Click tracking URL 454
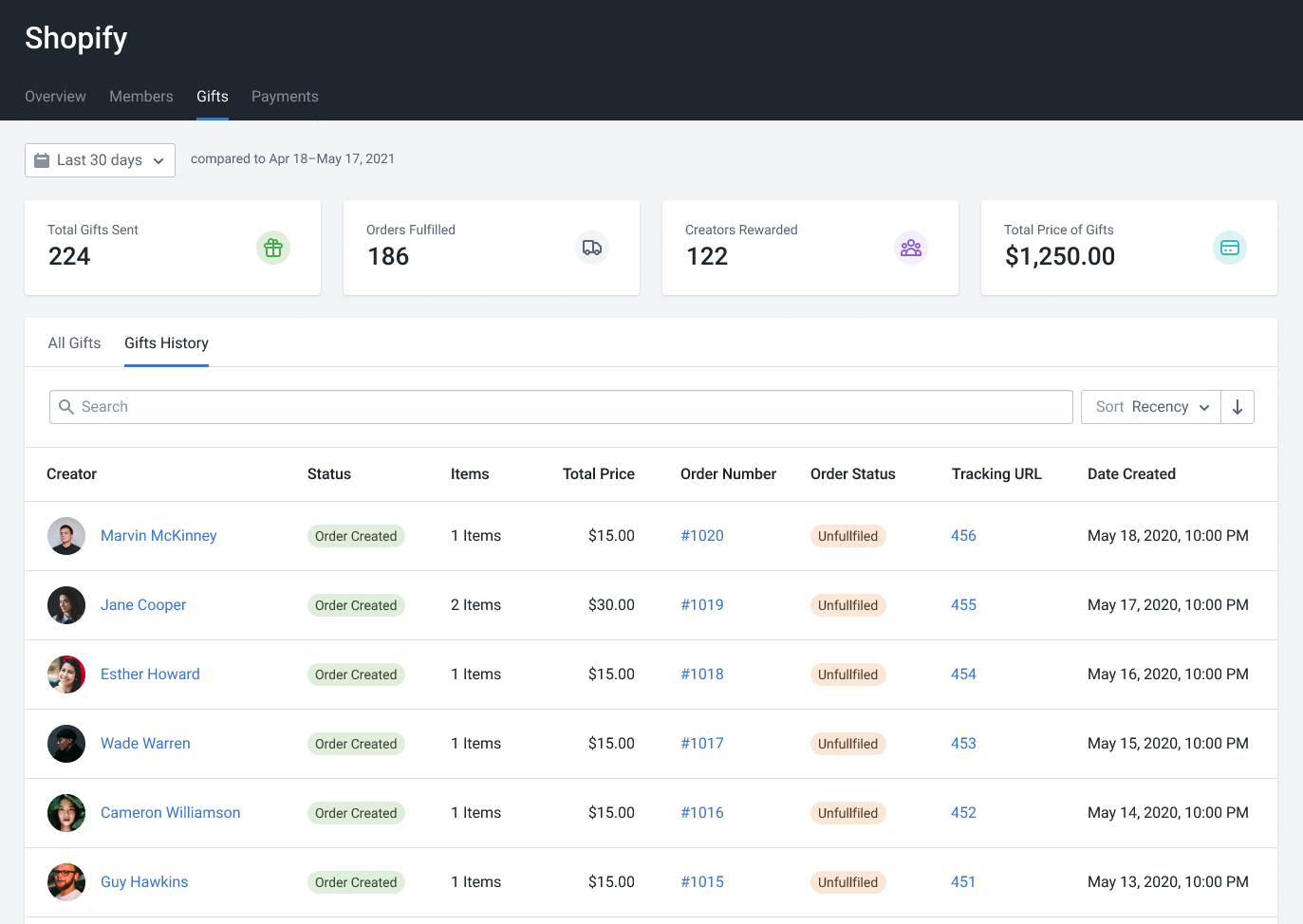The width and height of the screenshot is (1303, 924). 963,675
